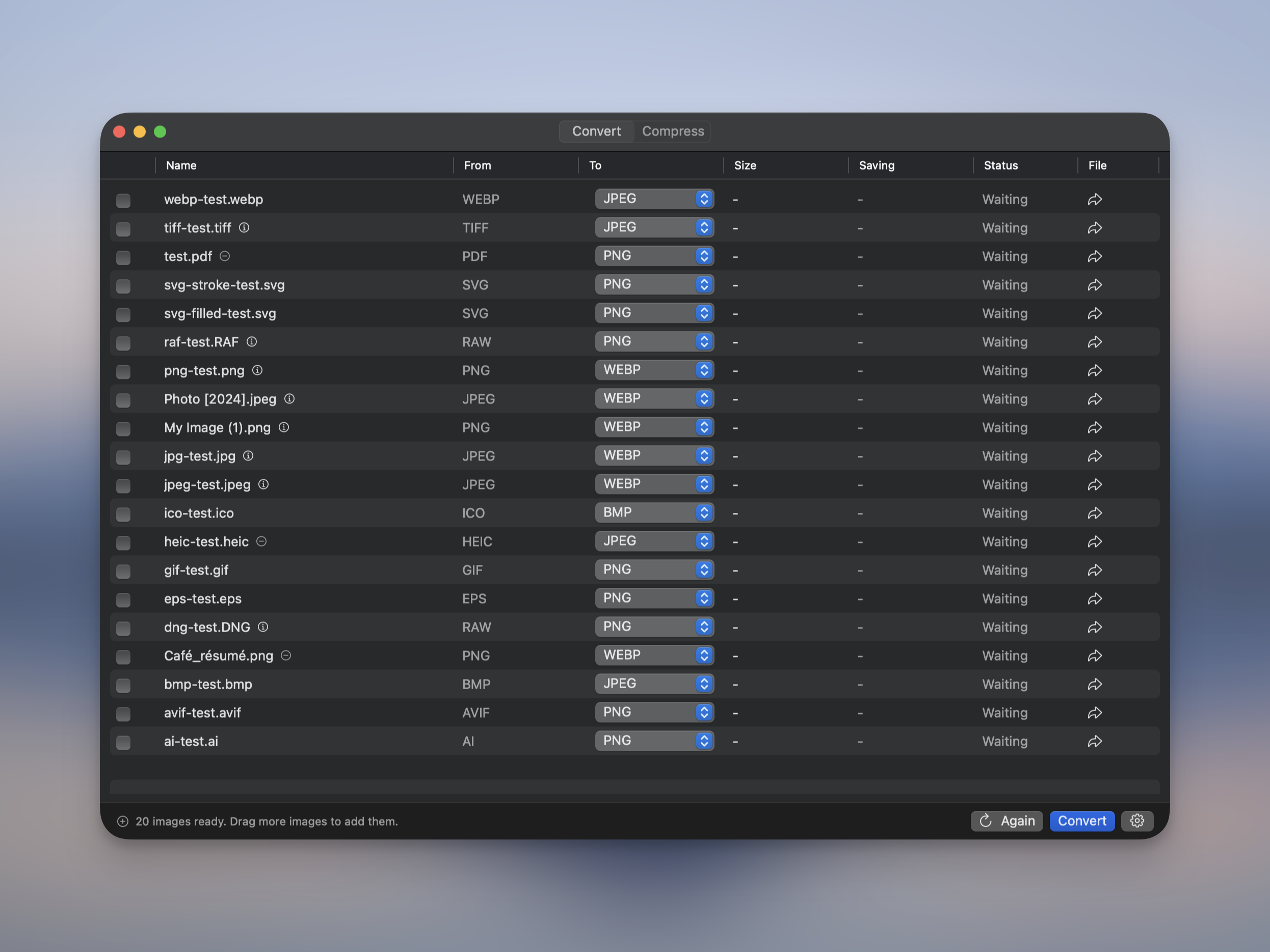The height and width of the screenshot is (952, 1270).
Task: Open JPEG format dropdown for webp-test.webp
Action: [x=654, y=199]
